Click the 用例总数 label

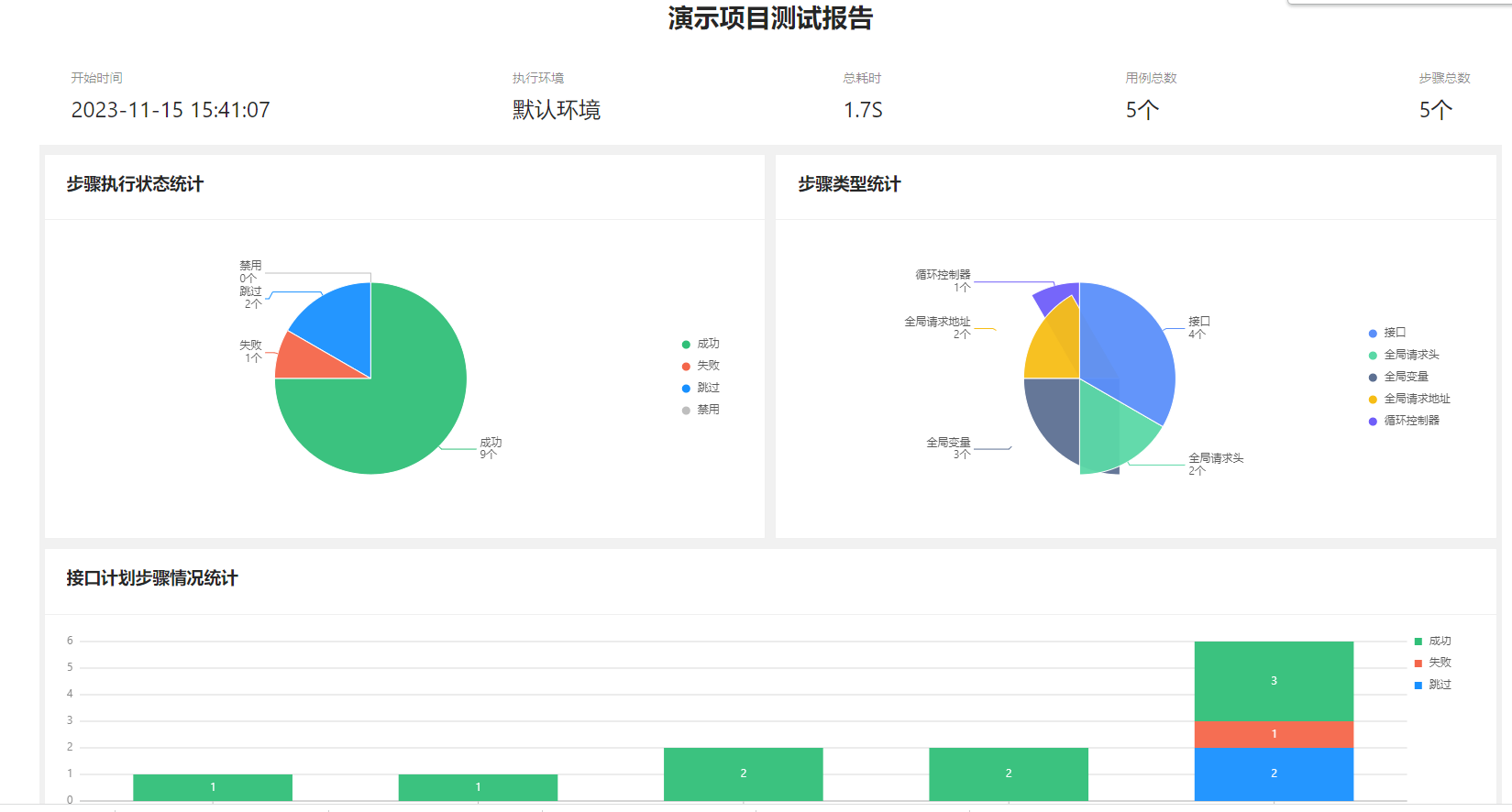1152,78
